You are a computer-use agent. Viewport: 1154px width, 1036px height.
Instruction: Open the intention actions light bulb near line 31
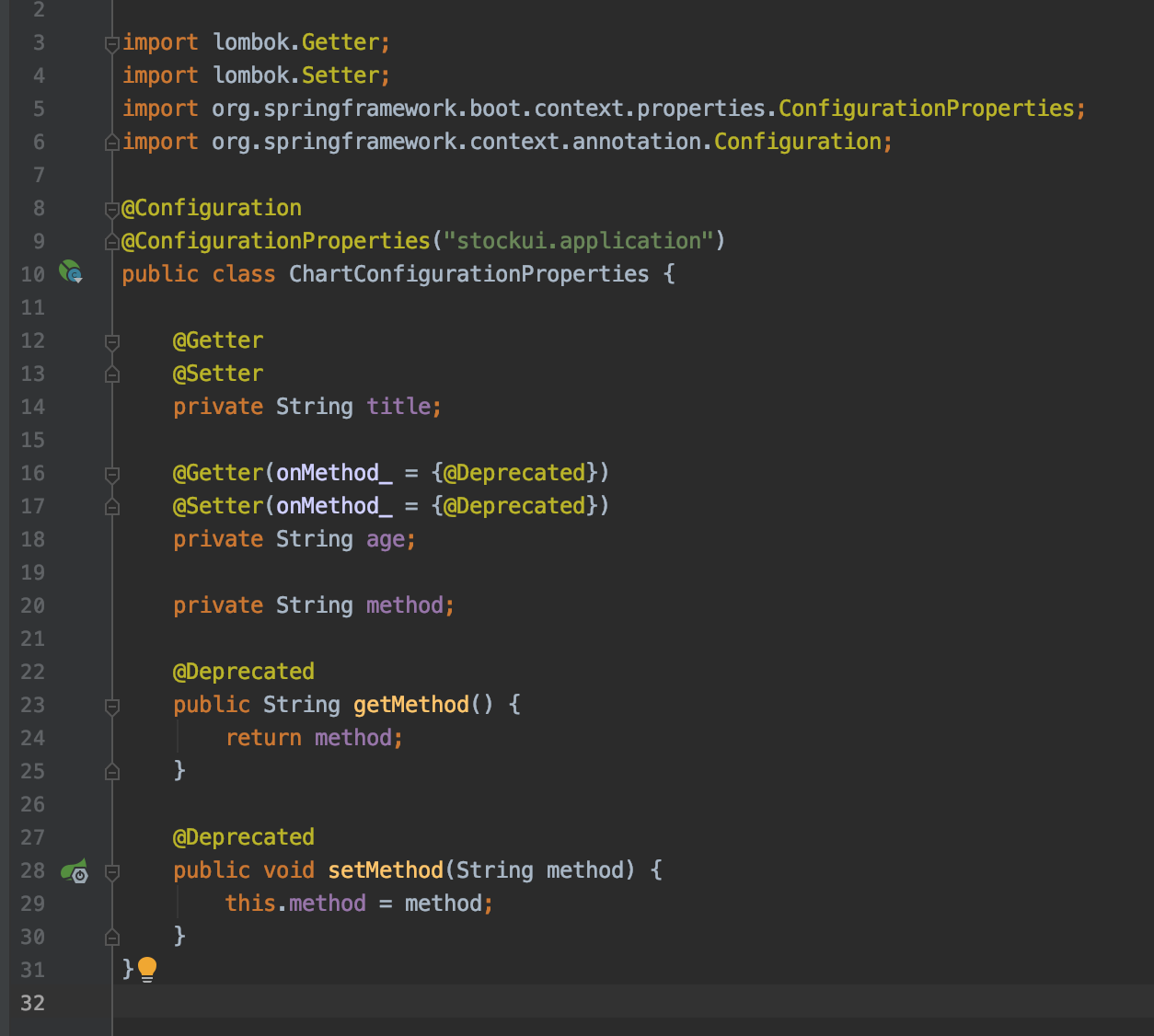pyautogui.click(x=147, y=969)
